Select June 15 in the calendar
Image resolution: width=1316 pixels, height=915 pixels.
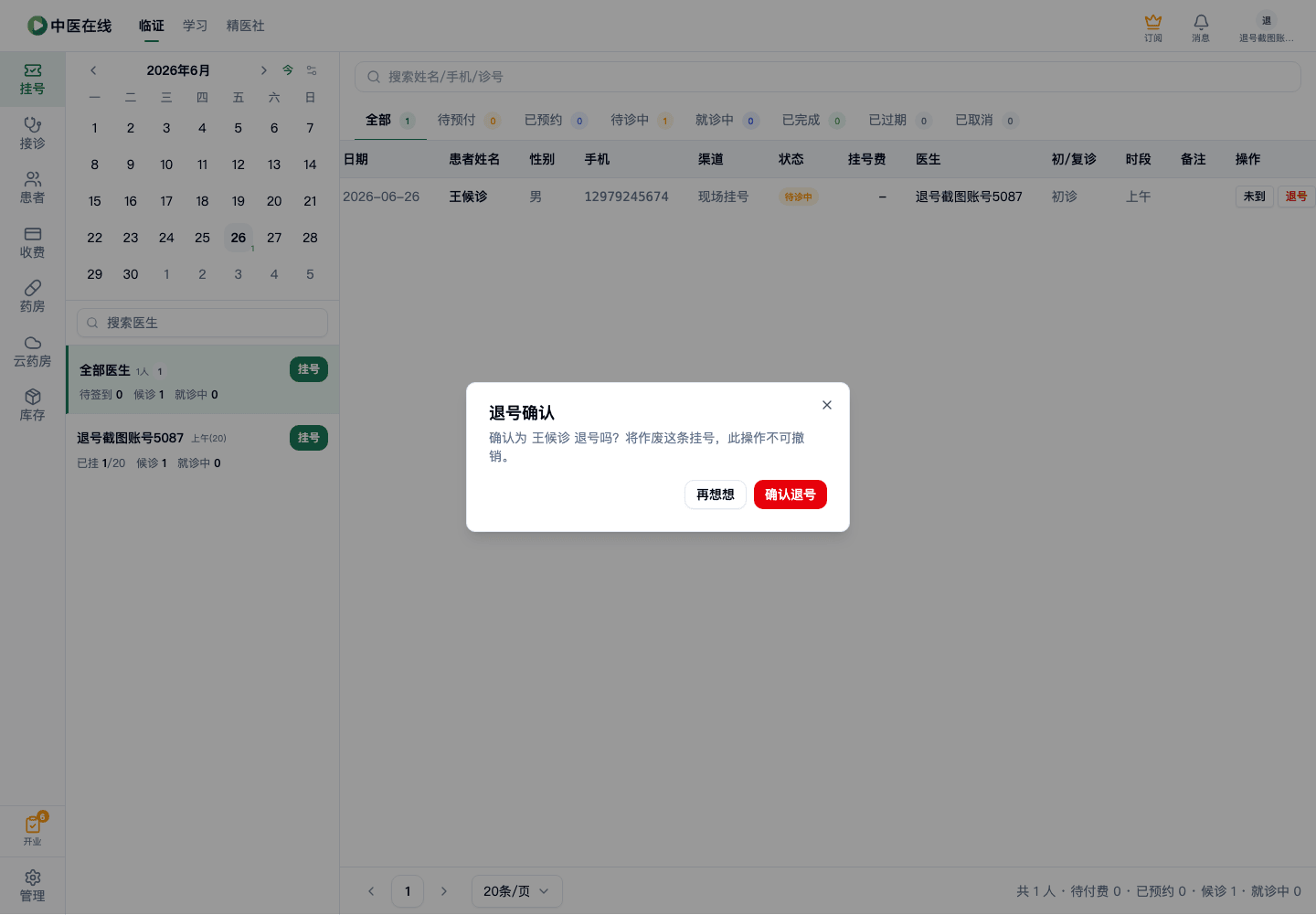(95, 201)
